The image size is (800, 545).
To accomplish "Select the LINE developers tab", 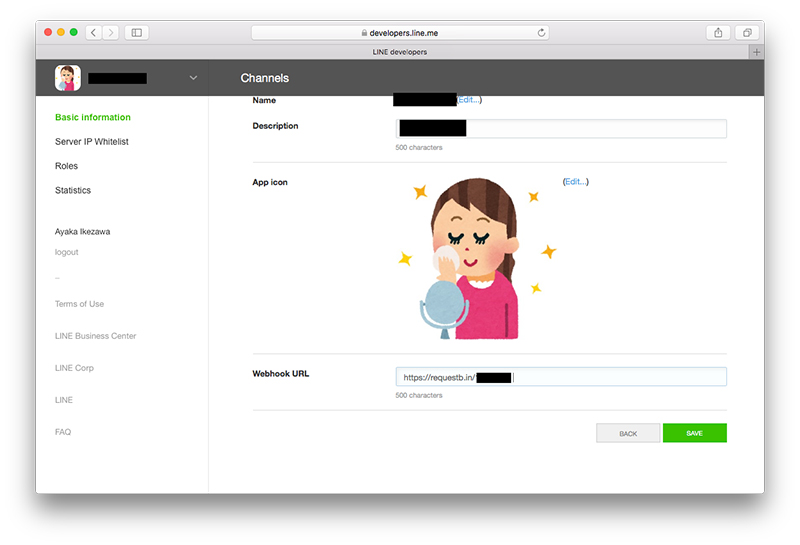I will (x=399, y=52).
